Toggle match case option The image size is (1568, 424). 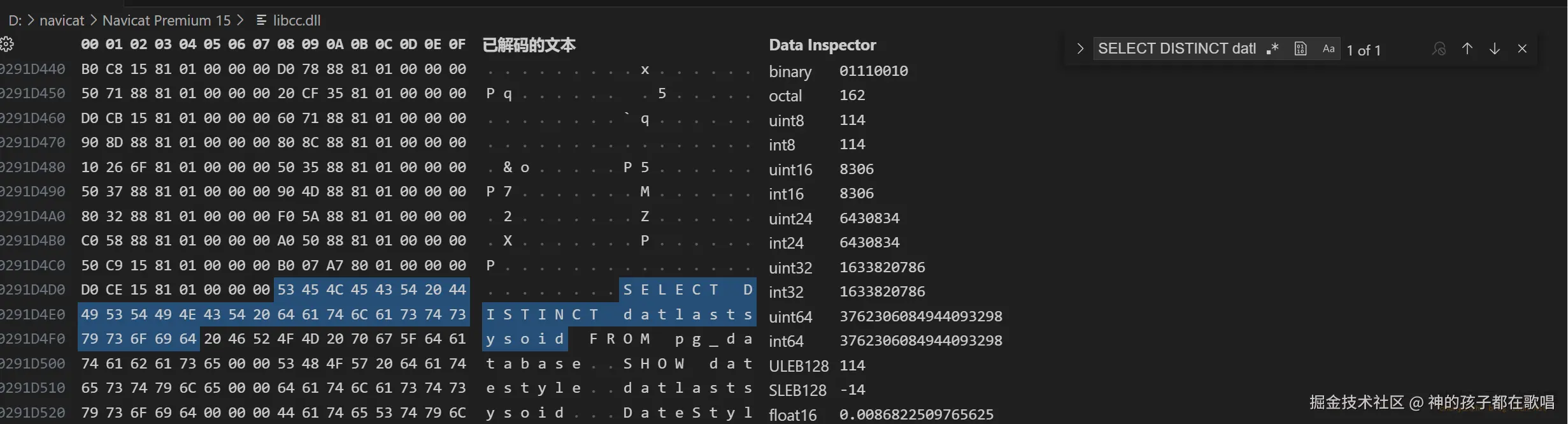tap(1329, 49)
